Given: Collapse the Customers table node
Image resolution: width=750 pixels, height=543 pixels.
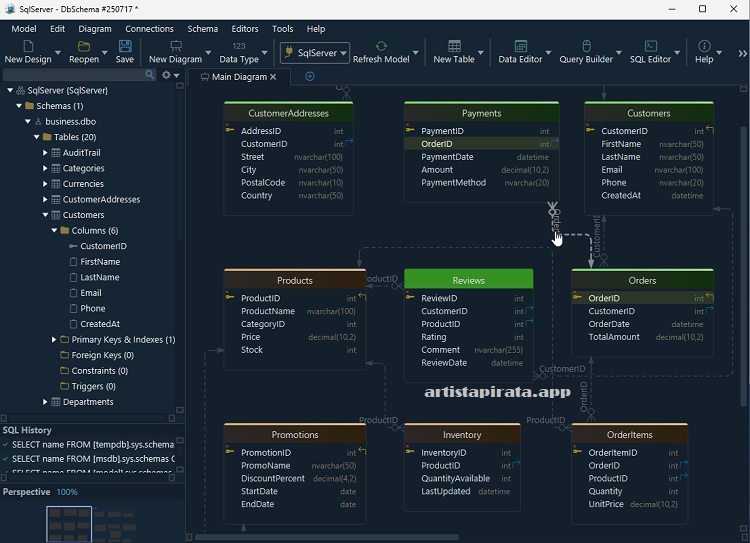Looking at the screenshot, I should point(45,215).
